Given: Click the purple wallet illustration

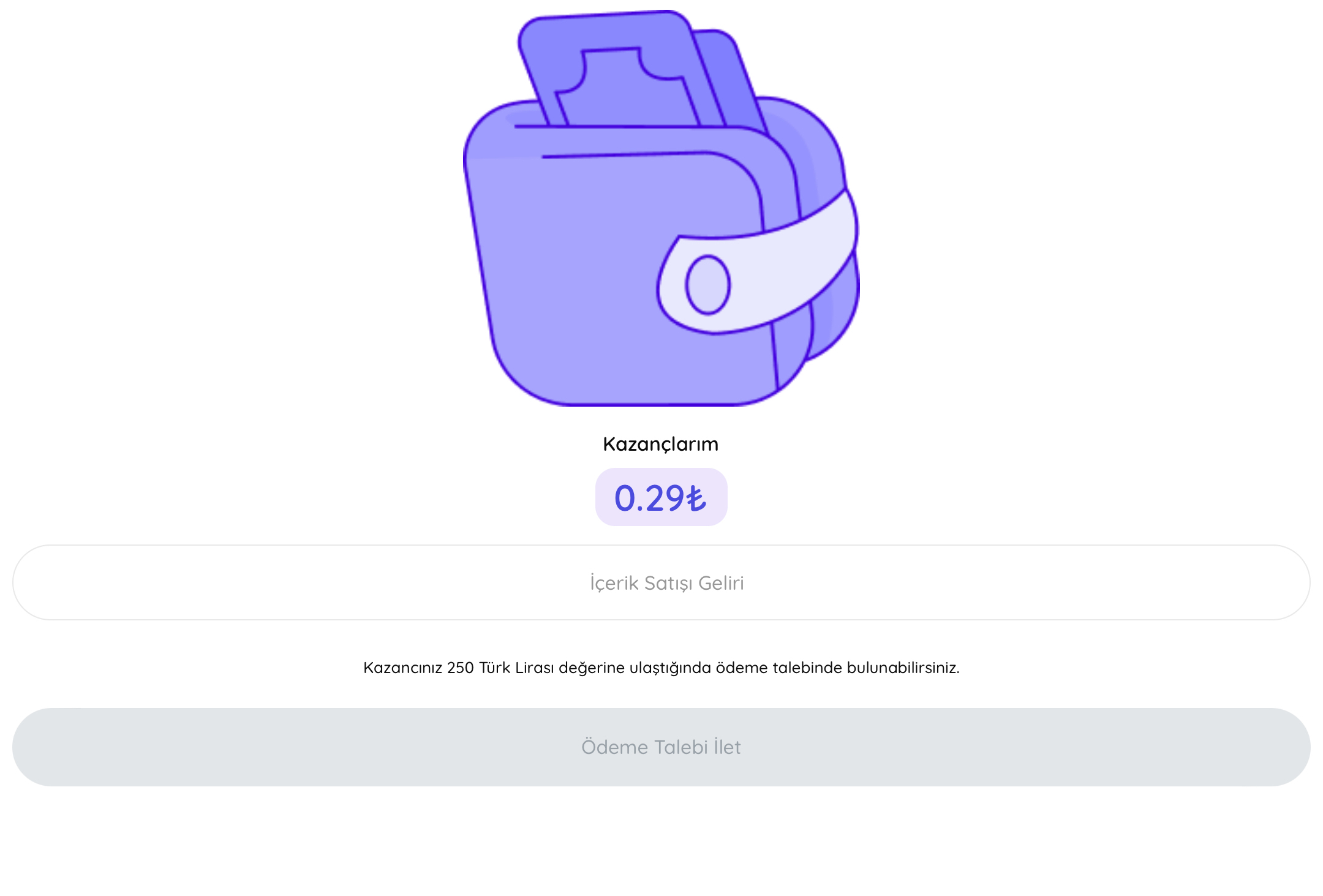Looking at the screenshot, I should click(x=661, y=208).
